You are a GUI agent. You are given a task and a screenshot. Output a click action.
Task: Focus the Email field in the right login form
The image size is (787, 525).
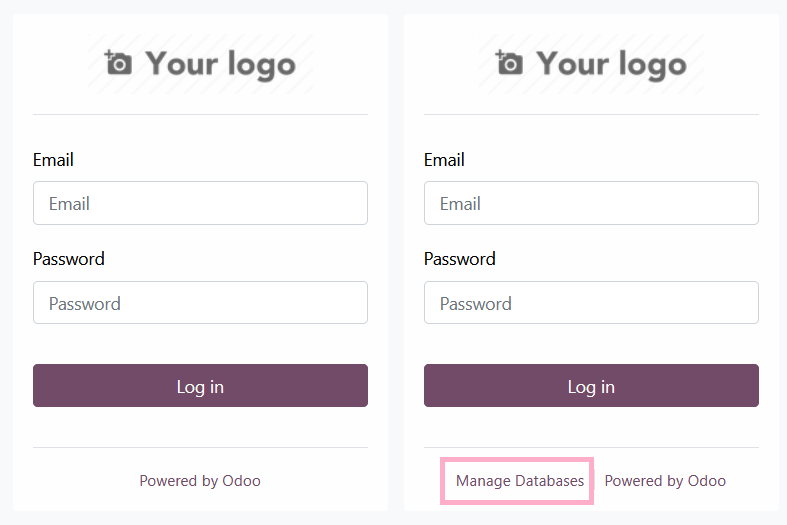tap(591, 203)
